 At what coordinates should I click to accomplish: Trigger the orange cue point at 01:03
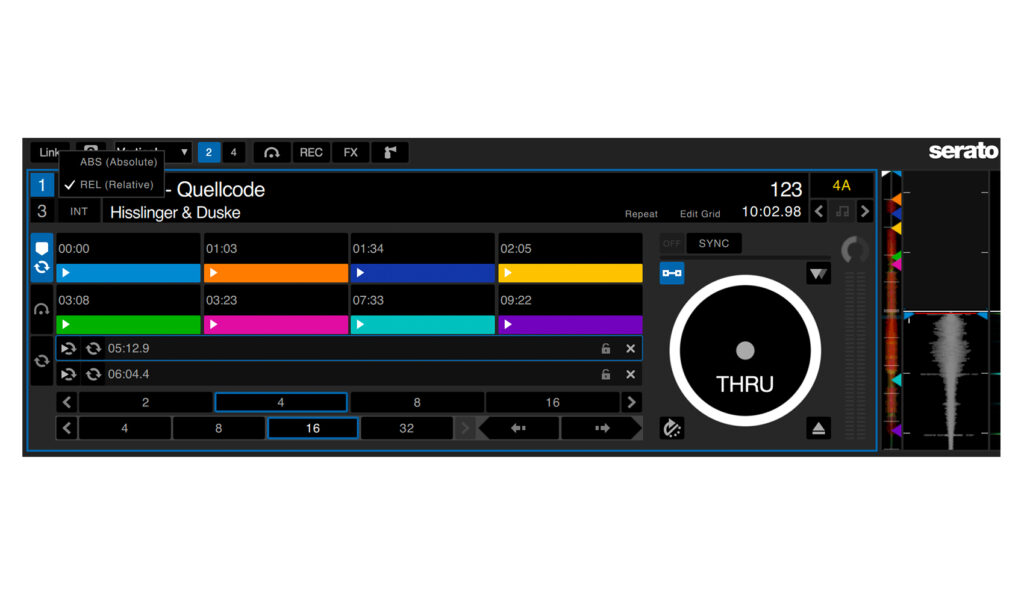(x=276, y=273)
